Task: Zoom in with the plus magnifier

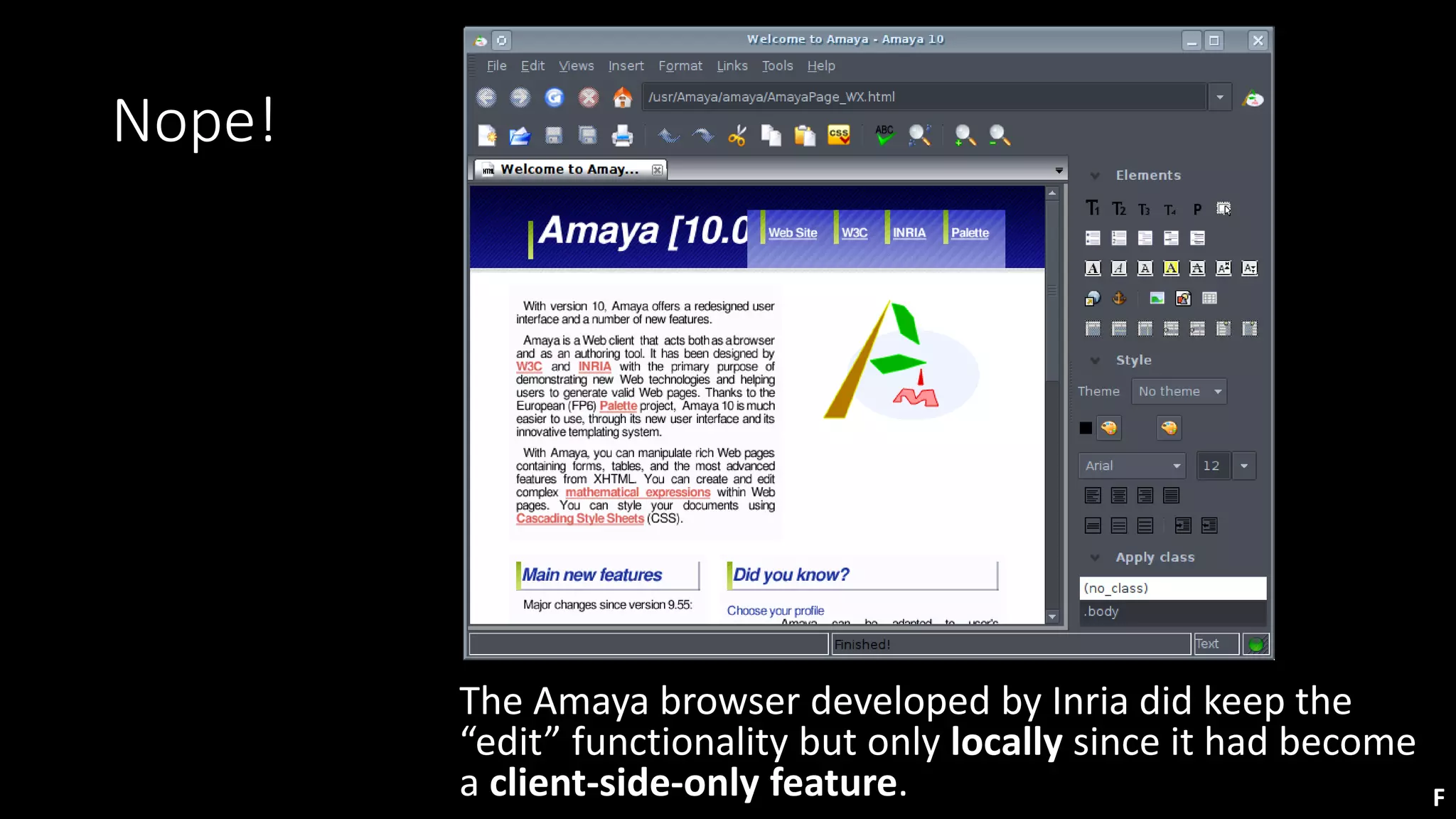Action: coord(965,135)
